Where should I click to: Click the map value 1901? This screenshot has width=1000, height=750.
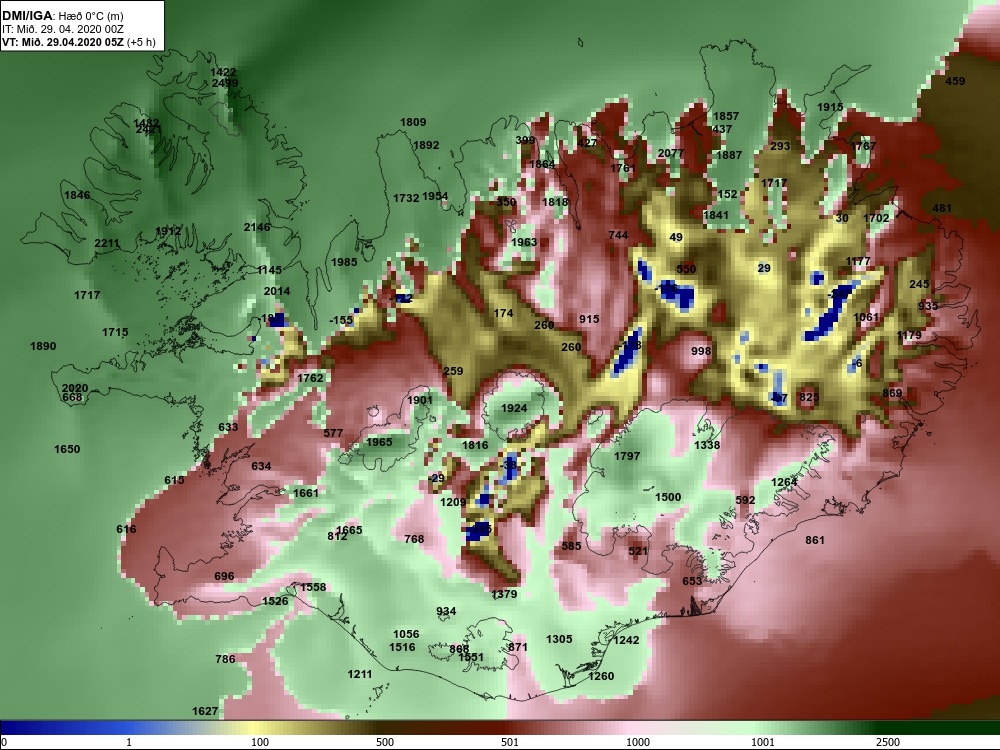point(420,400)
